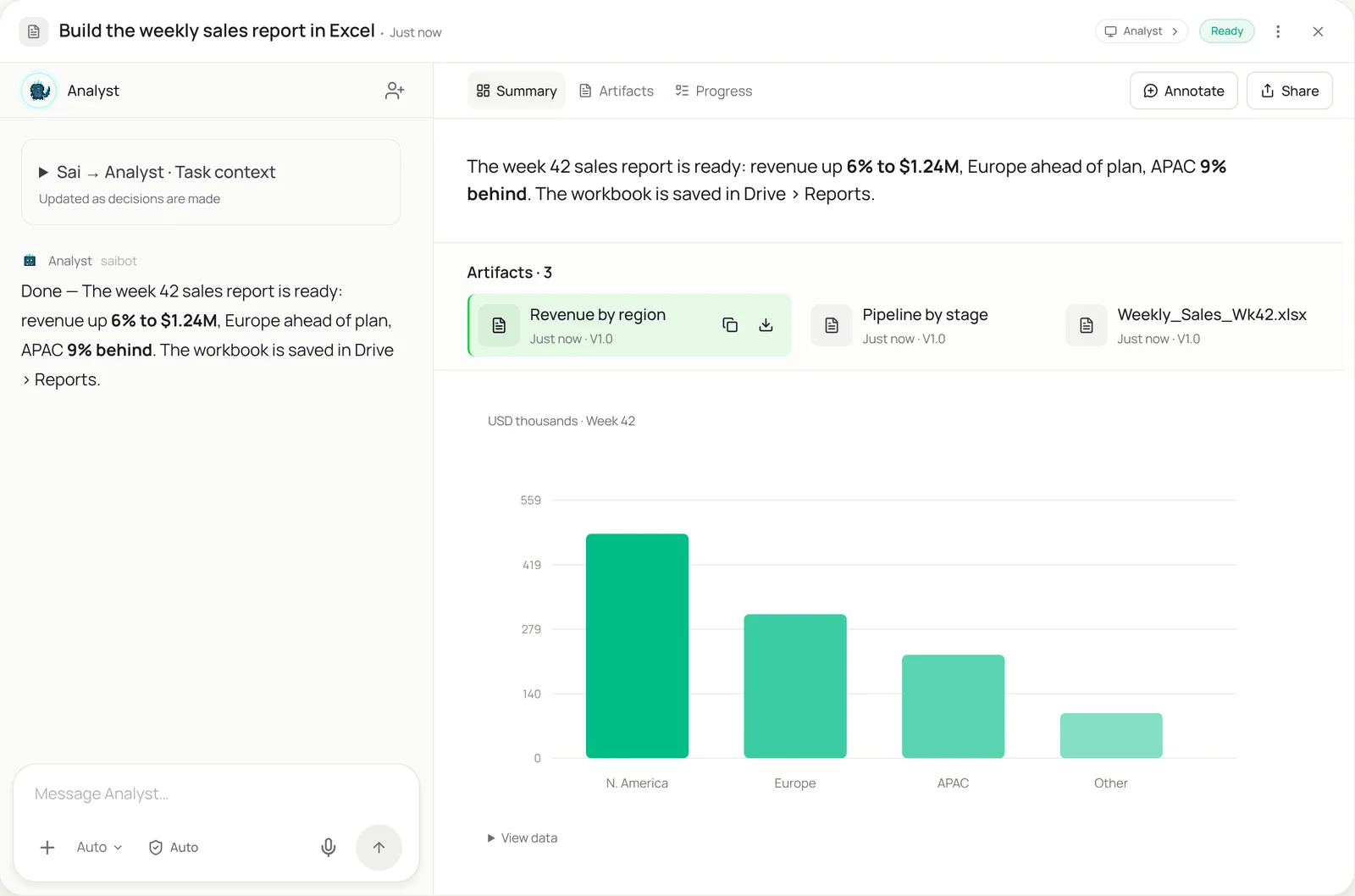Switch to the Progress tab
This screenshot has height=896, width=1355.
(714, 91)
